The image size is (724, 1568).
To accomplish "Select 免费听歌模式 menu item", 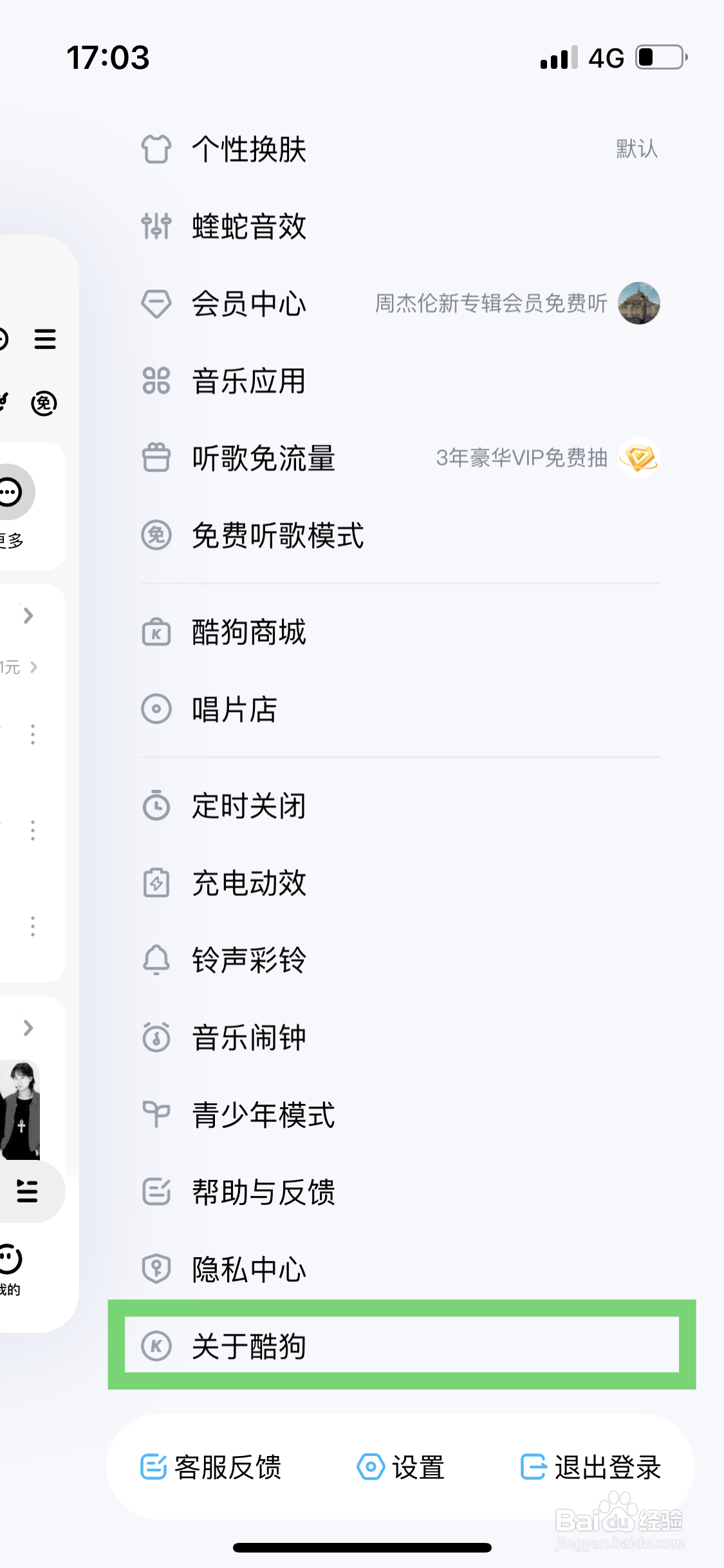I will [278, 536].
